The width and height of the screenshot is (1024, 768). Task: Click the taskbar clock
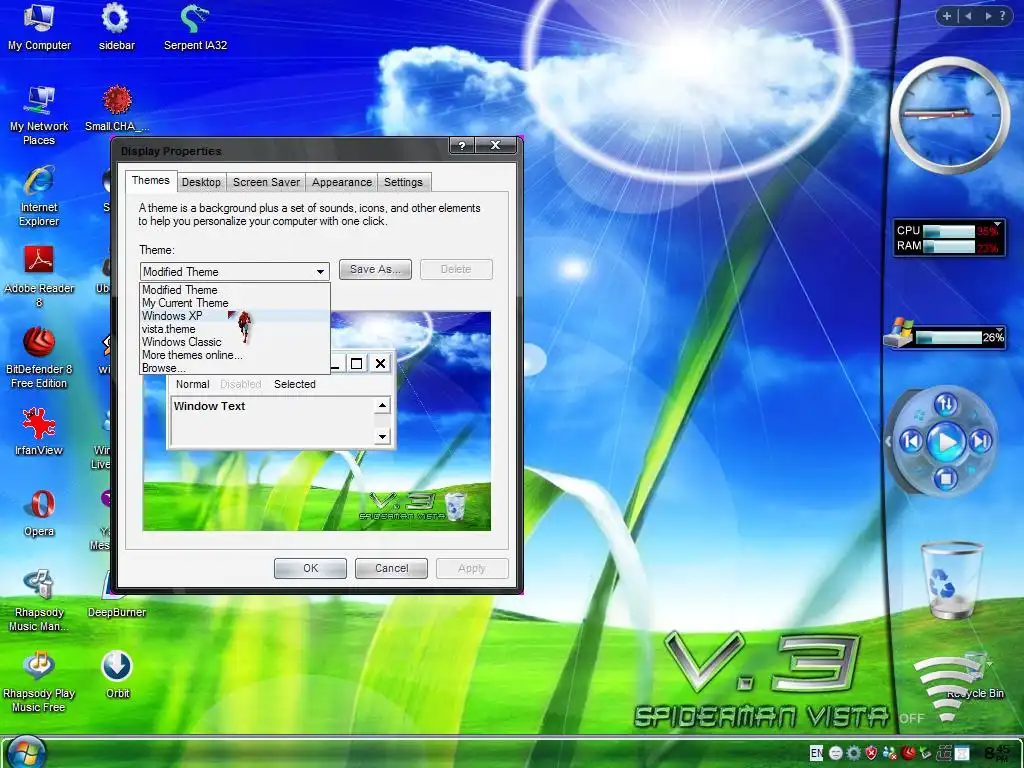pos(997,753)
